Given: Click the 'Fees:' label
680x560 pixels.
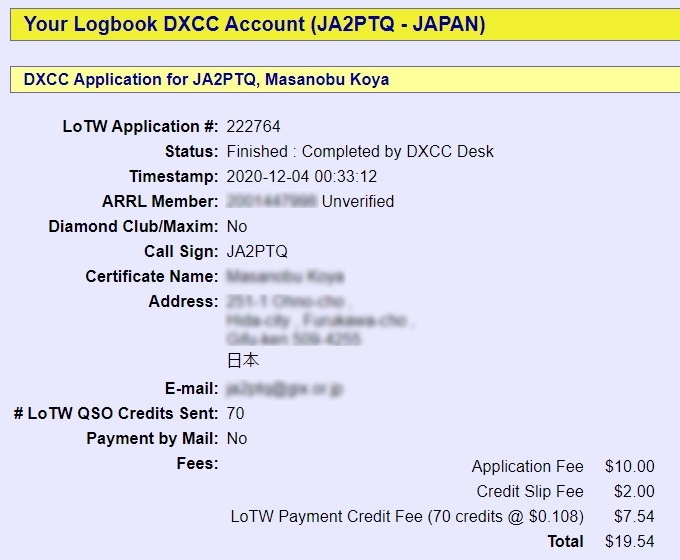Looking at the screenshot, I should tap(197, 463).
